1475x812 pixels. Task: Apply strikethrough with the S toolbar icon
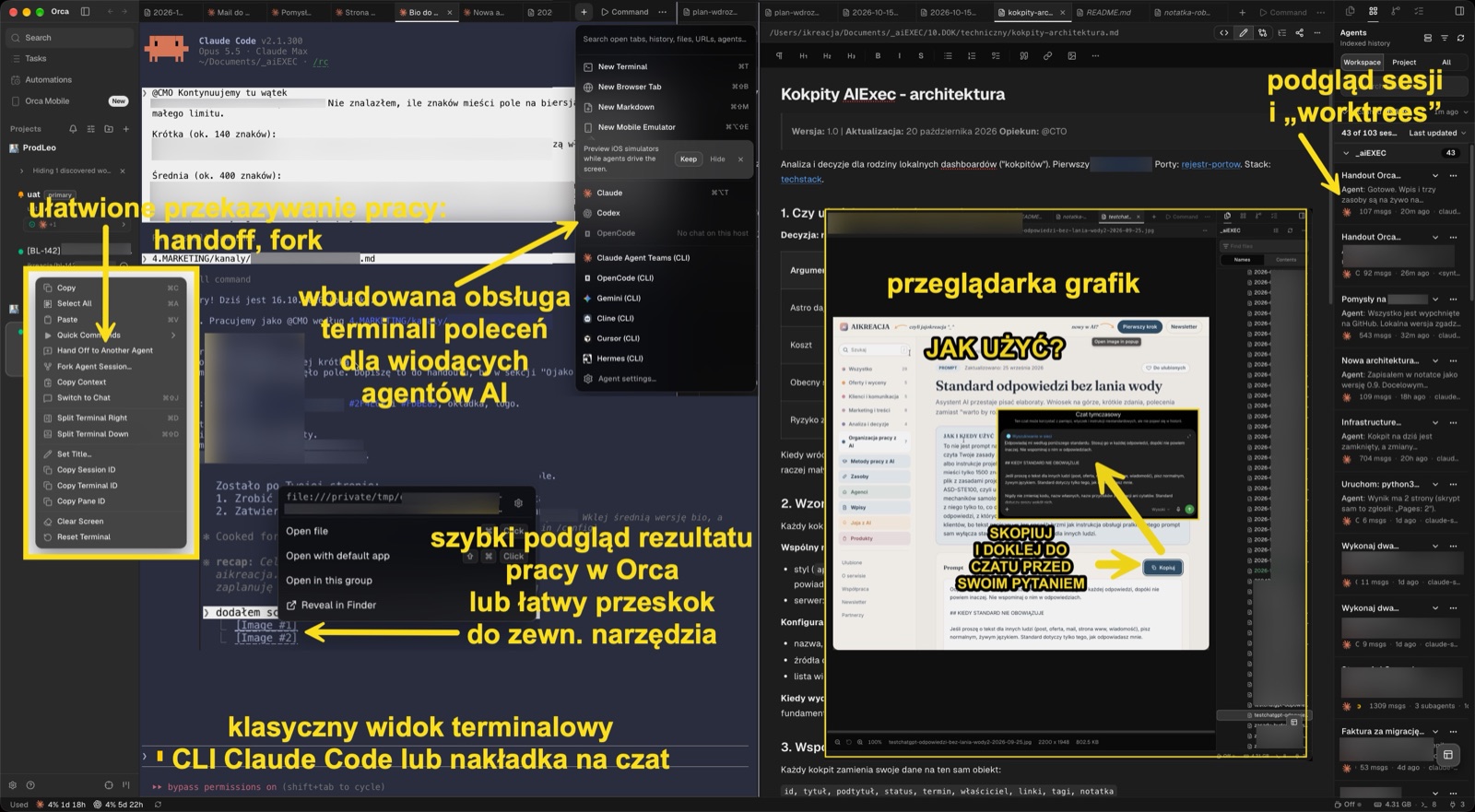pyautogui.click(x=920, y=56)
